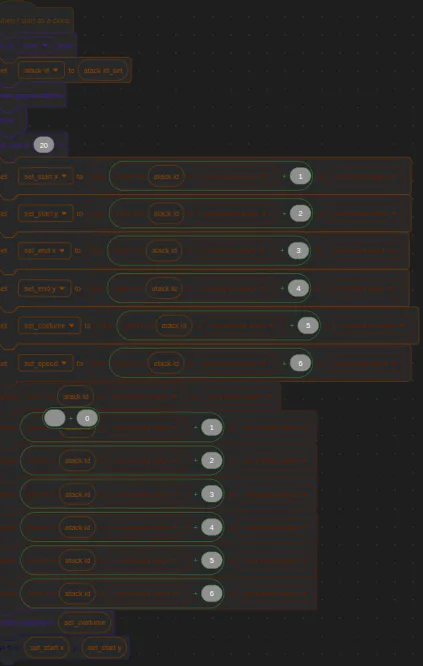The image size is (423, 666).
Task: Open the set_start x variable dropdown
Action: pos(45,176)
